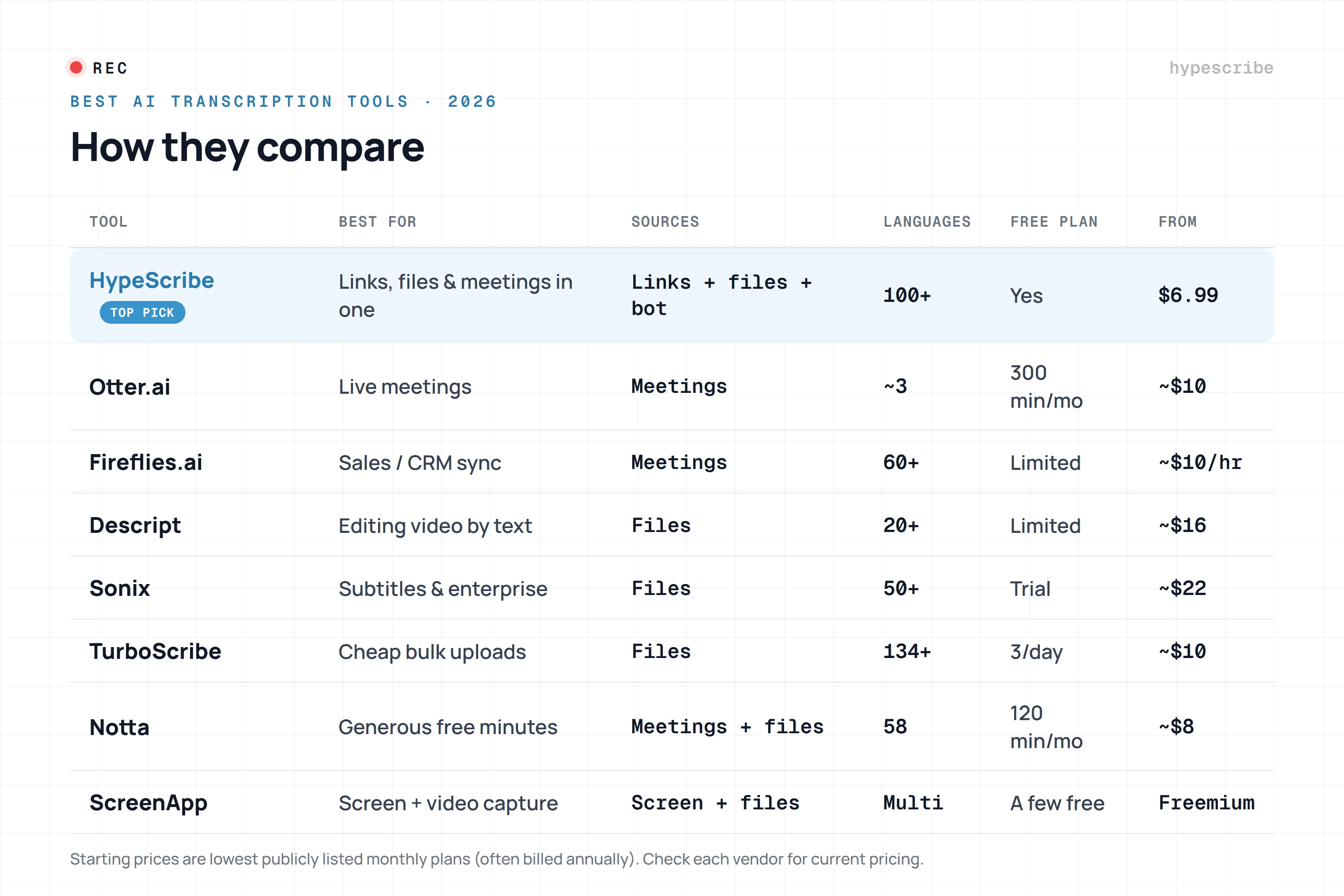1344x896 pixels.
Task: Click the '3/day' free plan cell
Action: (1036, 652)
